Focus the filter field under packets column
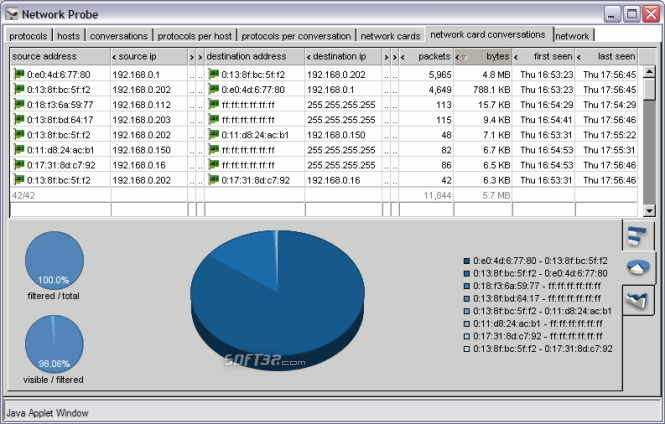665x424 pixels. 426,209
